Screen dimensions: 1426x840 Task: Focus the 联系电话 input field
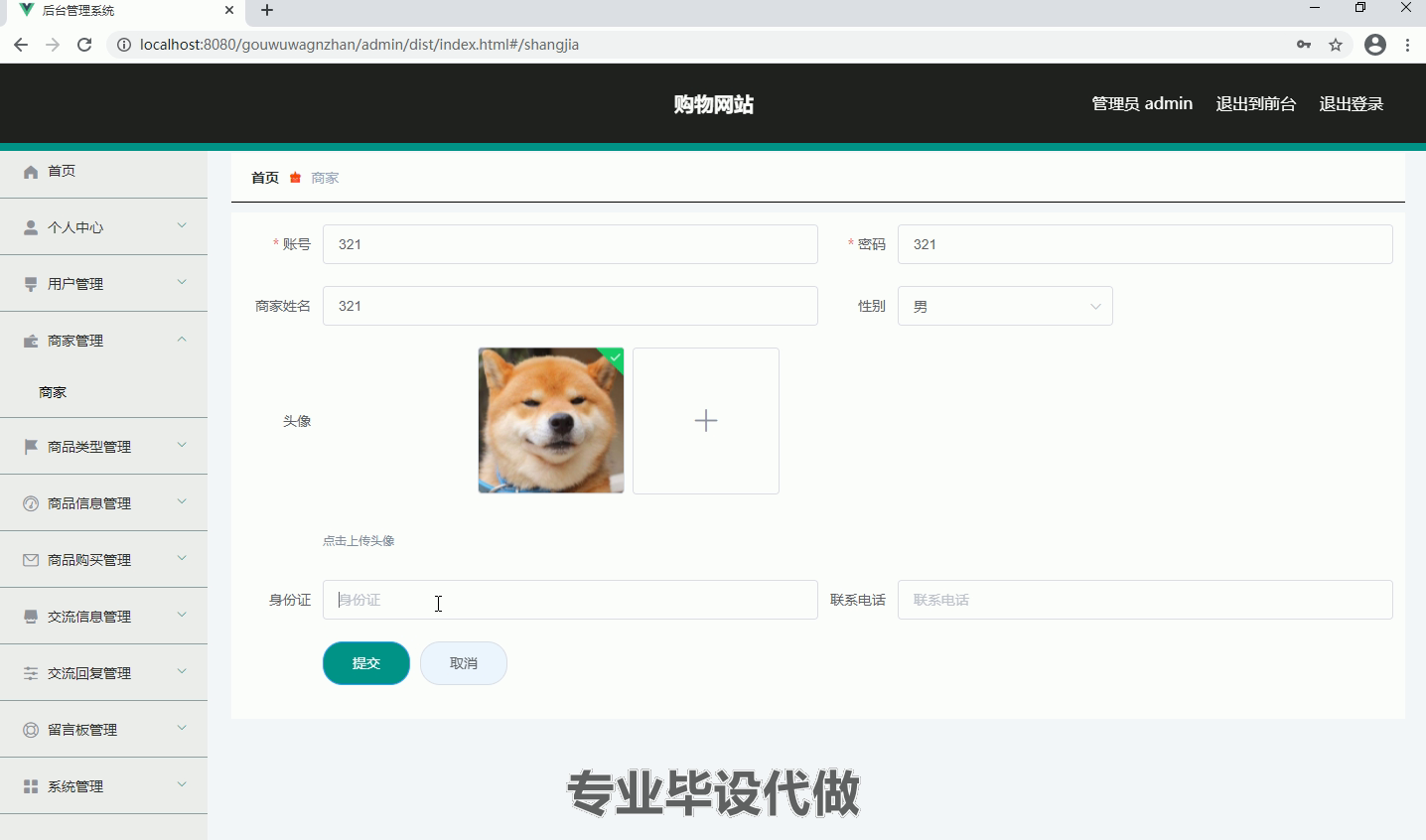pyautogui.click(x=1145, y=600)
